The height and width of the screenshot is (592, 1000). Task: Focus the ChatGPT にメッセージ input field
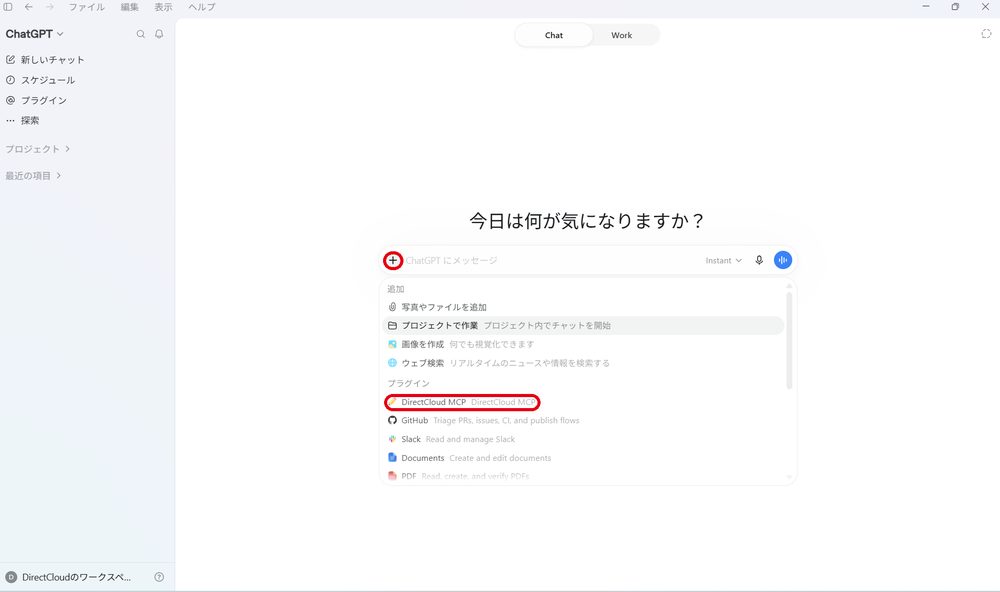(x=552, y=260)
